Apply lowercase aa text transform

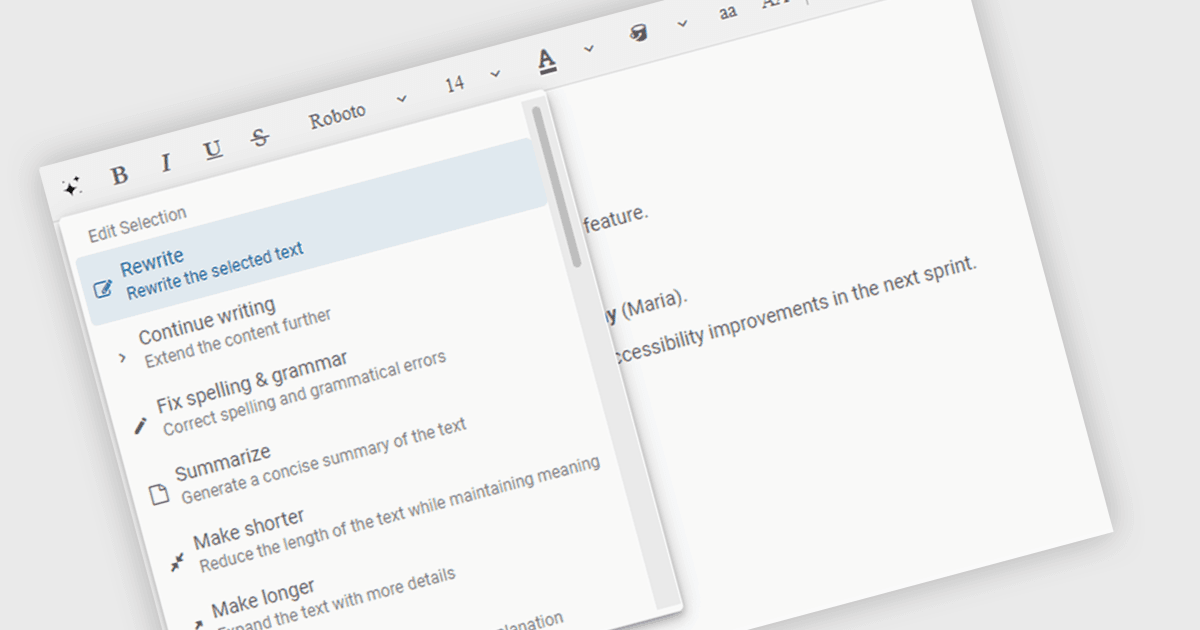point(728,13)
